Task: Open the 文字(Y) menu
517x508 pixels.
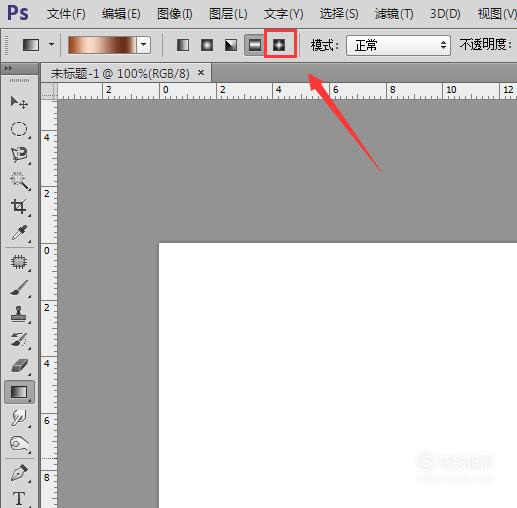Action: click(284, 14)
